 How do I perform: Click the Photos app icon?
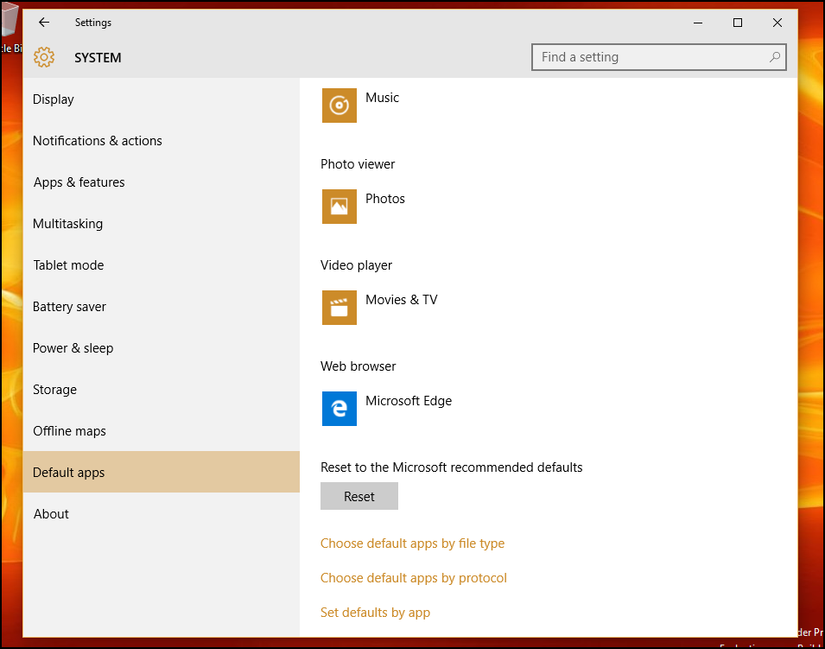[x=339, y=206]
